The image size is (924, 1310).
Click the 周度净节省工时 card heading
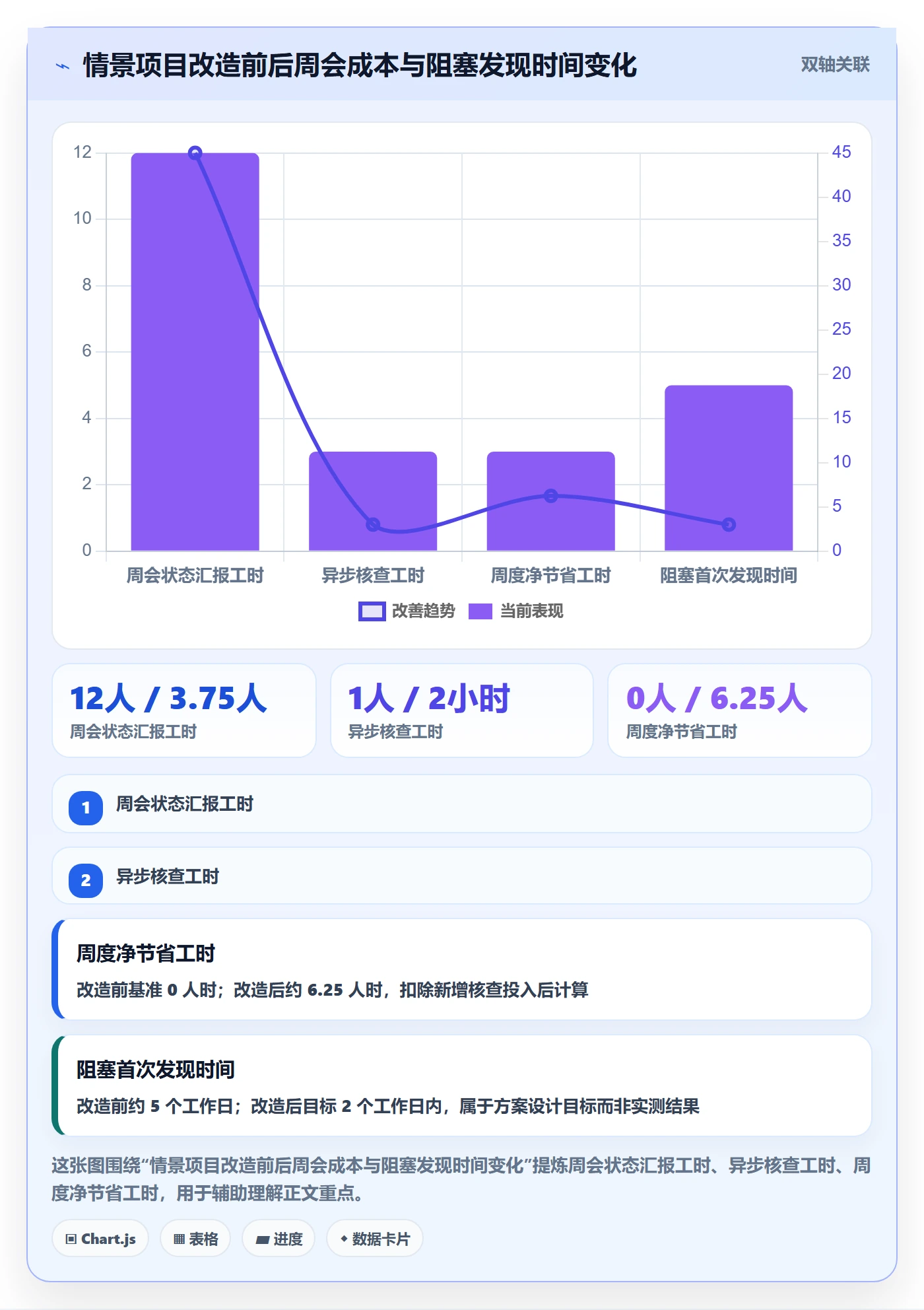(x=146, y=953)
